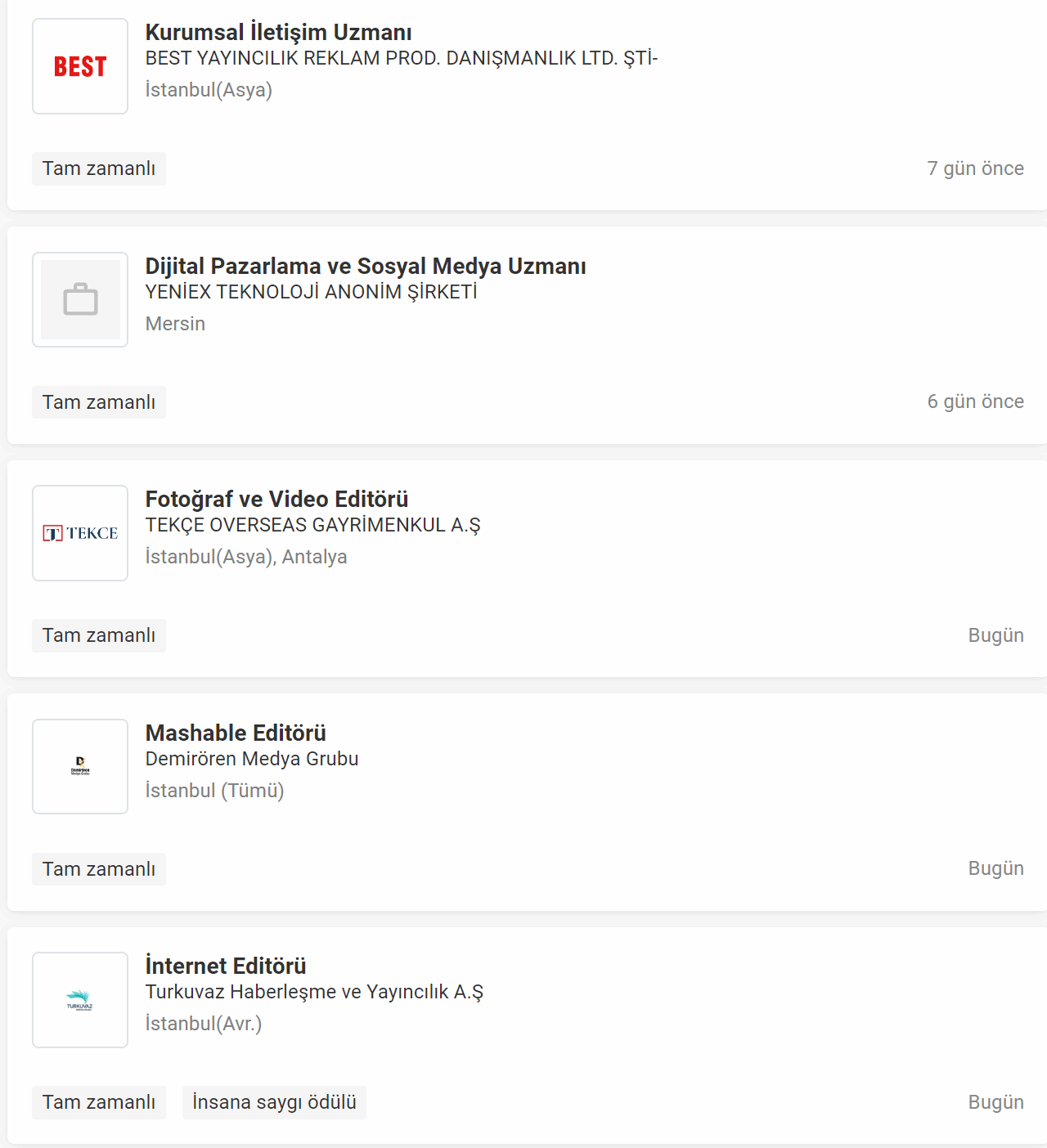Click YENİEX TEKNOLOJİ ANONİM ŞİRKETİ company name

pos(311,292)
